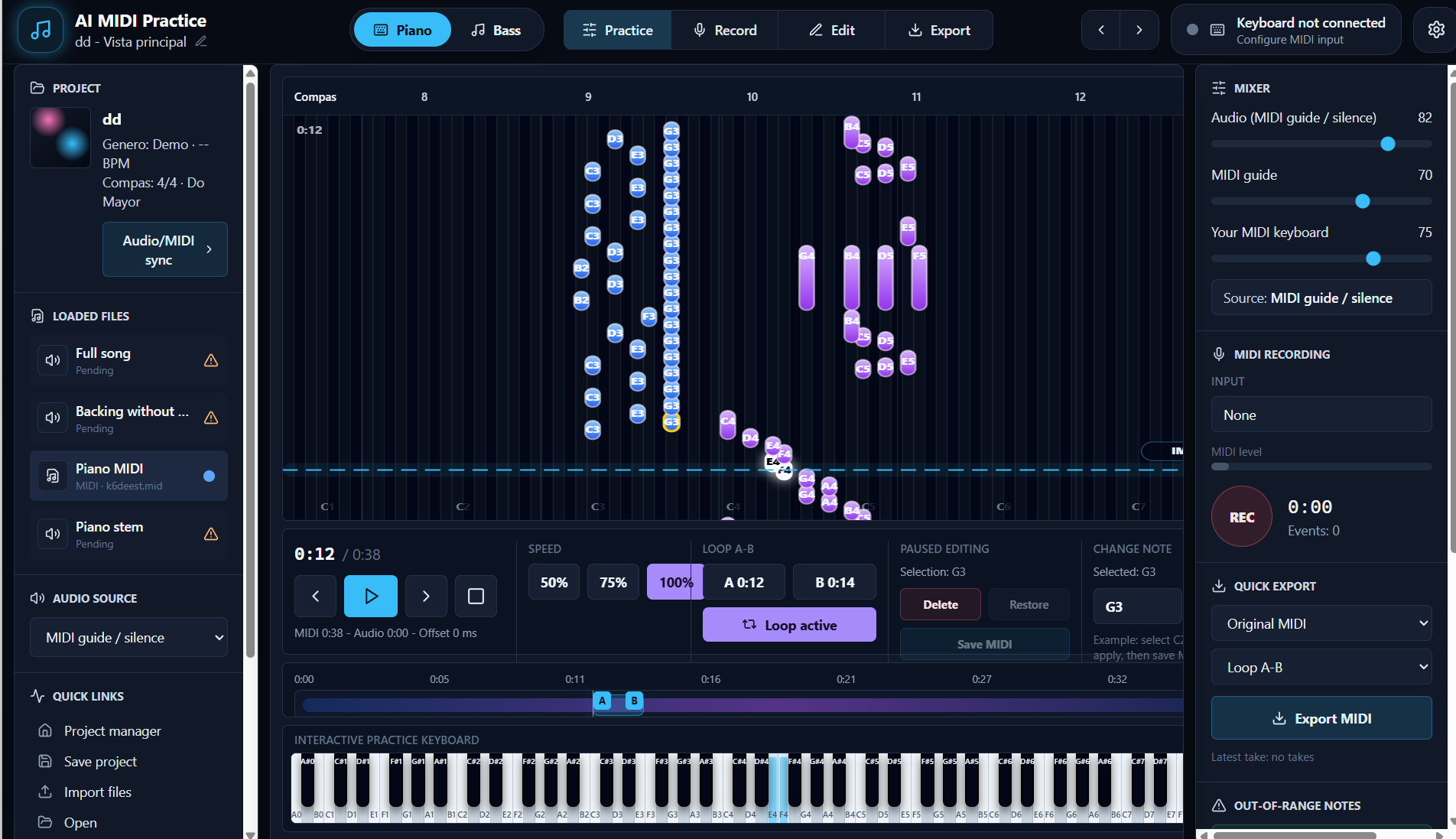This screenshot has width=1456, height=839.
Task: Adjust the Audio (MIDI guide / silence) slider
Action: (x=1321, y=144)
